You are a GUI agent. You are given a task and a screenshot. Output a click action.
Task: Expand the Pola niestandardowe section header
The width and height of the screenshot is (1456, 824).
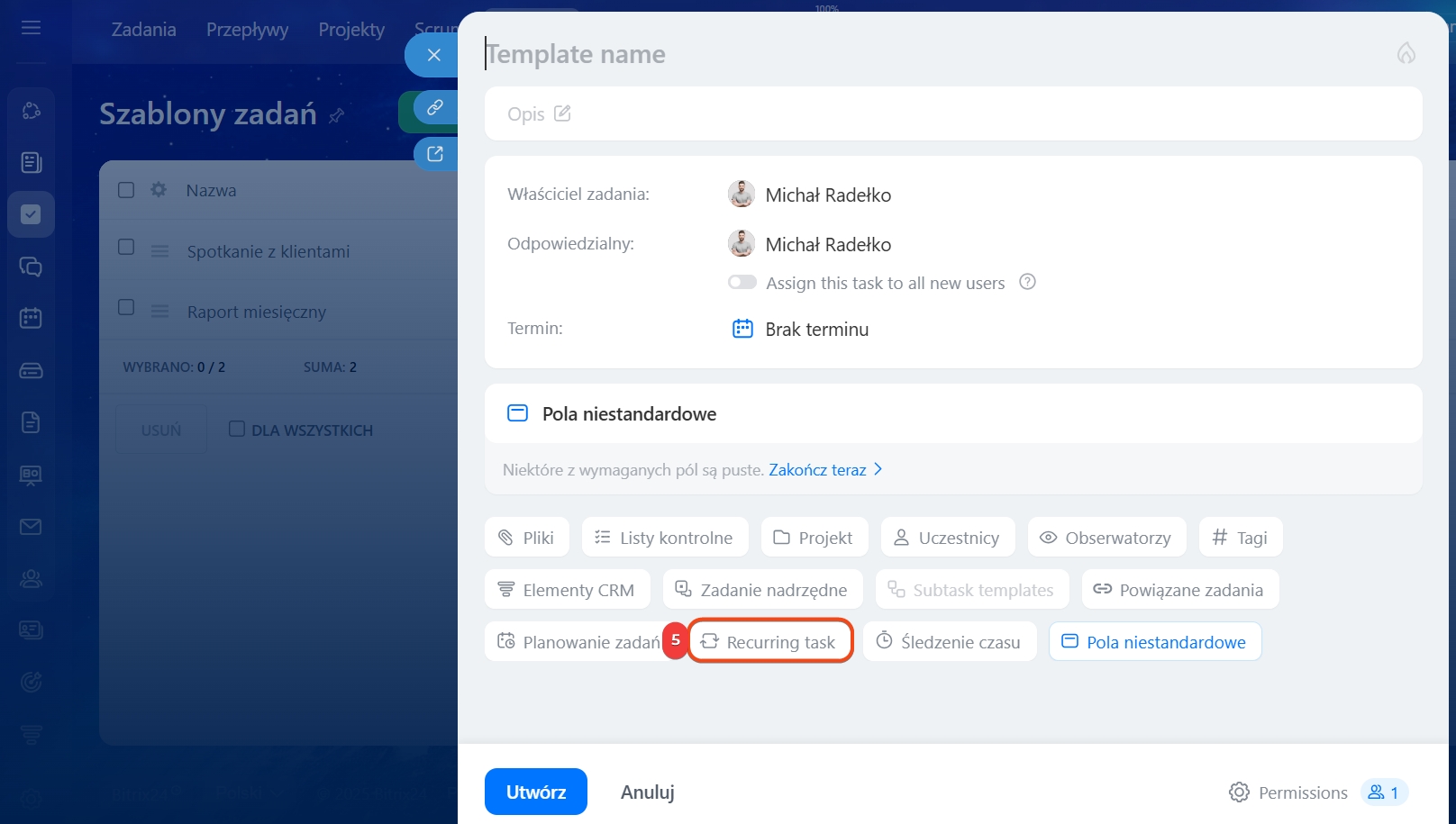tap(629, 414)
